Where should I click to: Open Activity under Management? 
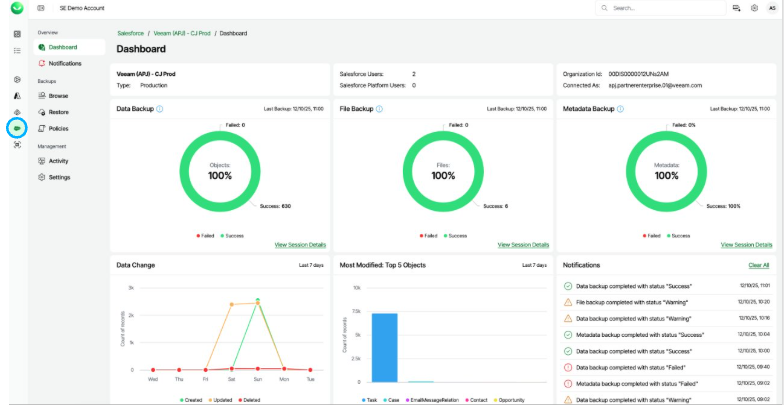coord(58,160)
